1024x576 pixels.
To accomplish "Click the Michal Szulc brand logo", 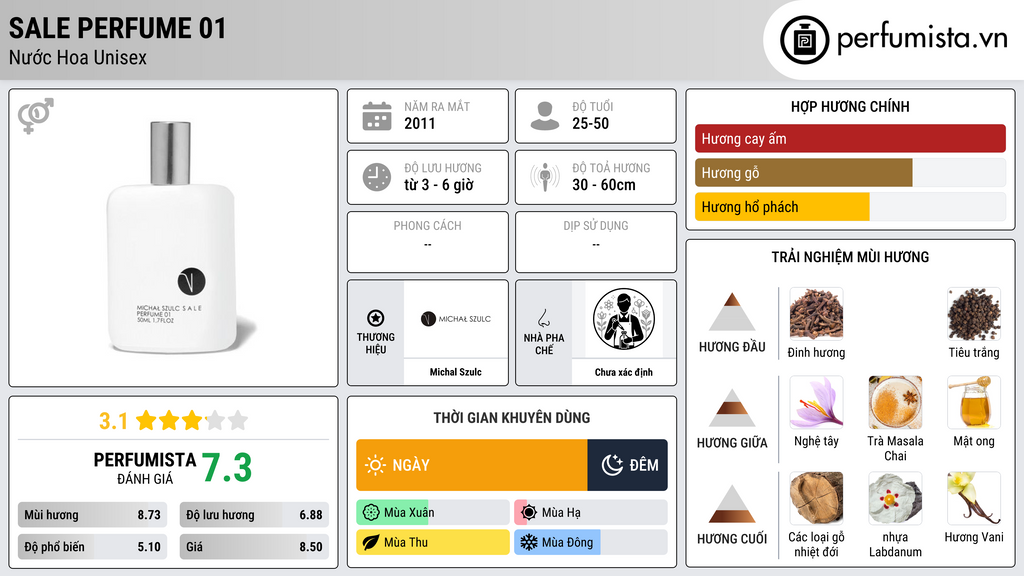I will [x=455, y=319].
